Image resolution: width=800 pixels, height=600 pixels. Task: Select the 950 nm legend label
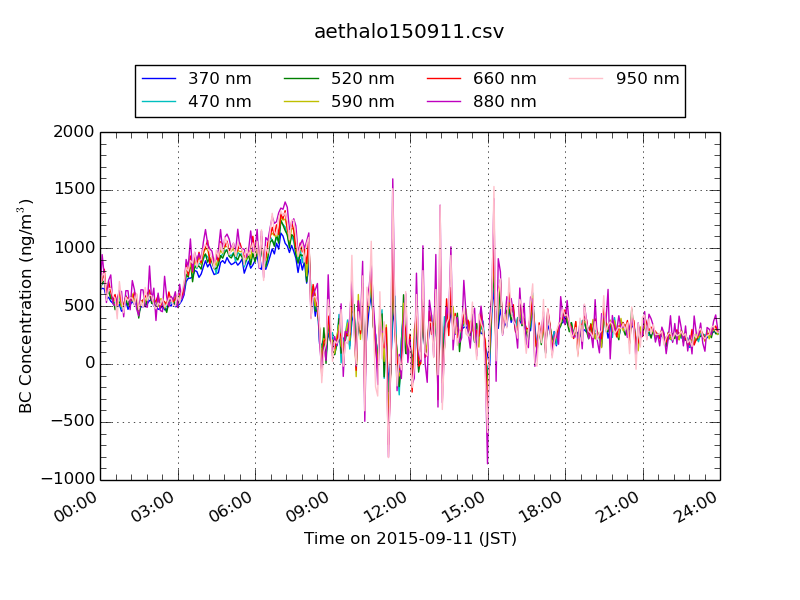pyautogui.click(x=647, y=79)
